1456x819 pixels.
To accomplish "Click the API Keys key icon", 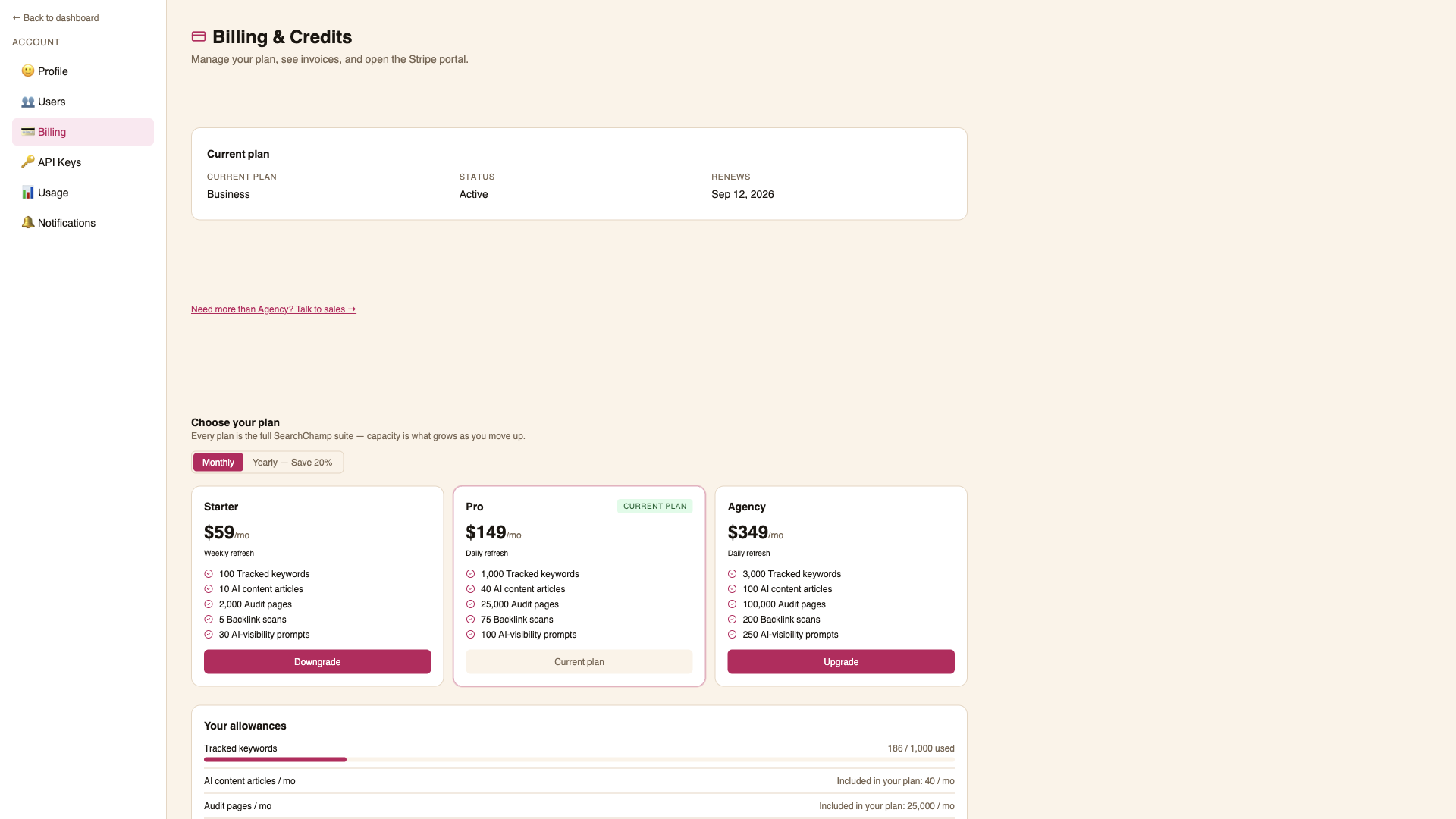I will point(28,162).
